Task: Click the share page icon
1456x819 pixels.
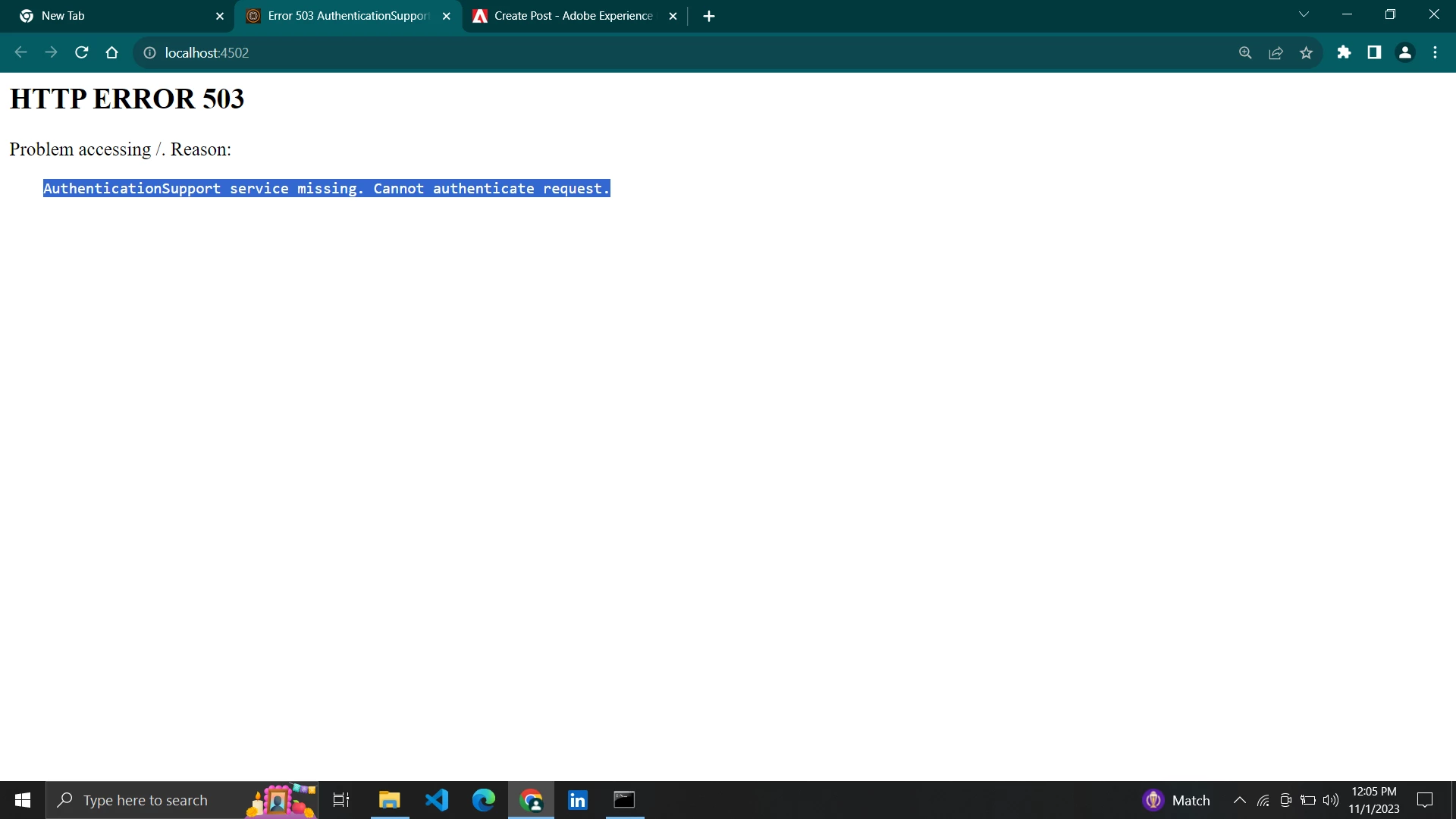Action: point(1276,52)
